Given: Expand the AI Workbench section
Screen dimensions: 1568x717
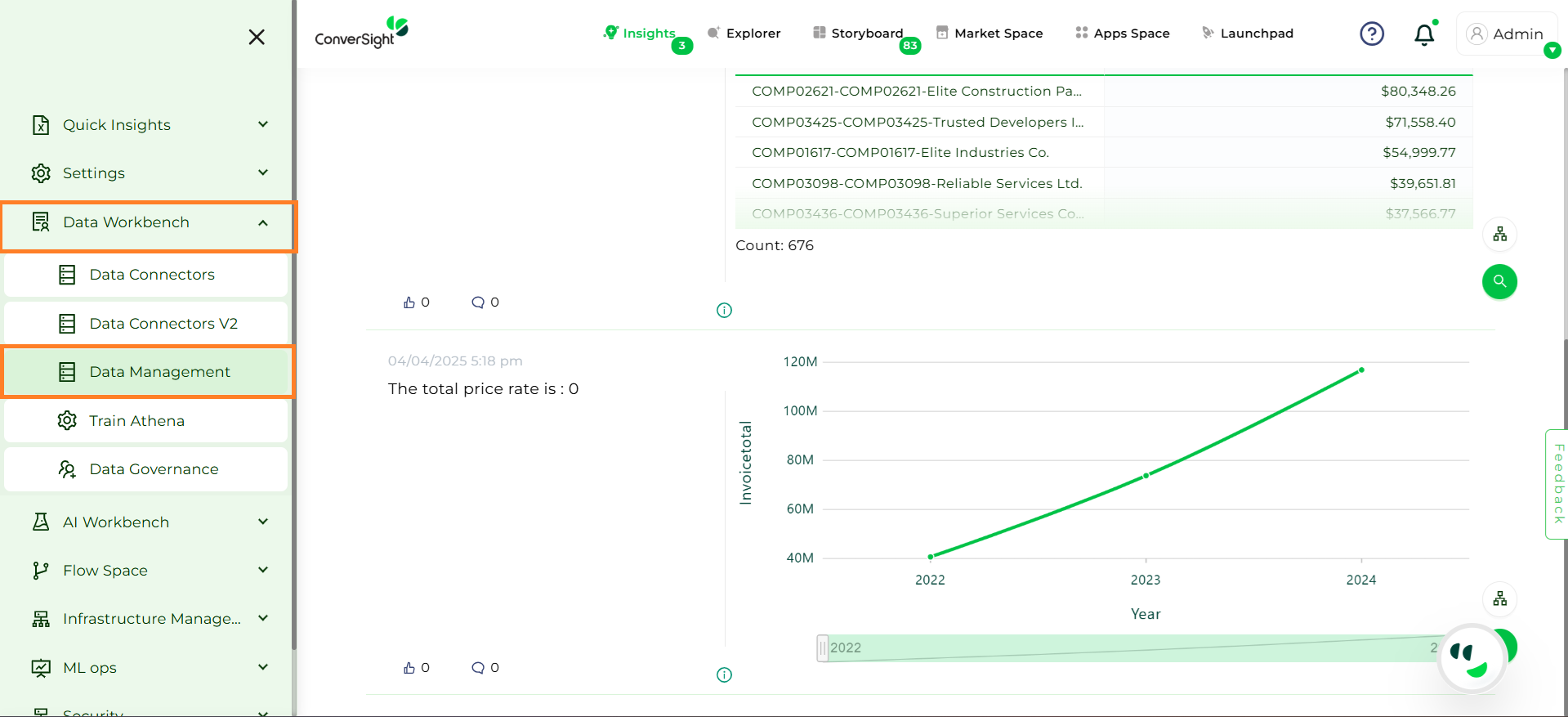Looking at the screenshot, I should (263, 522).
